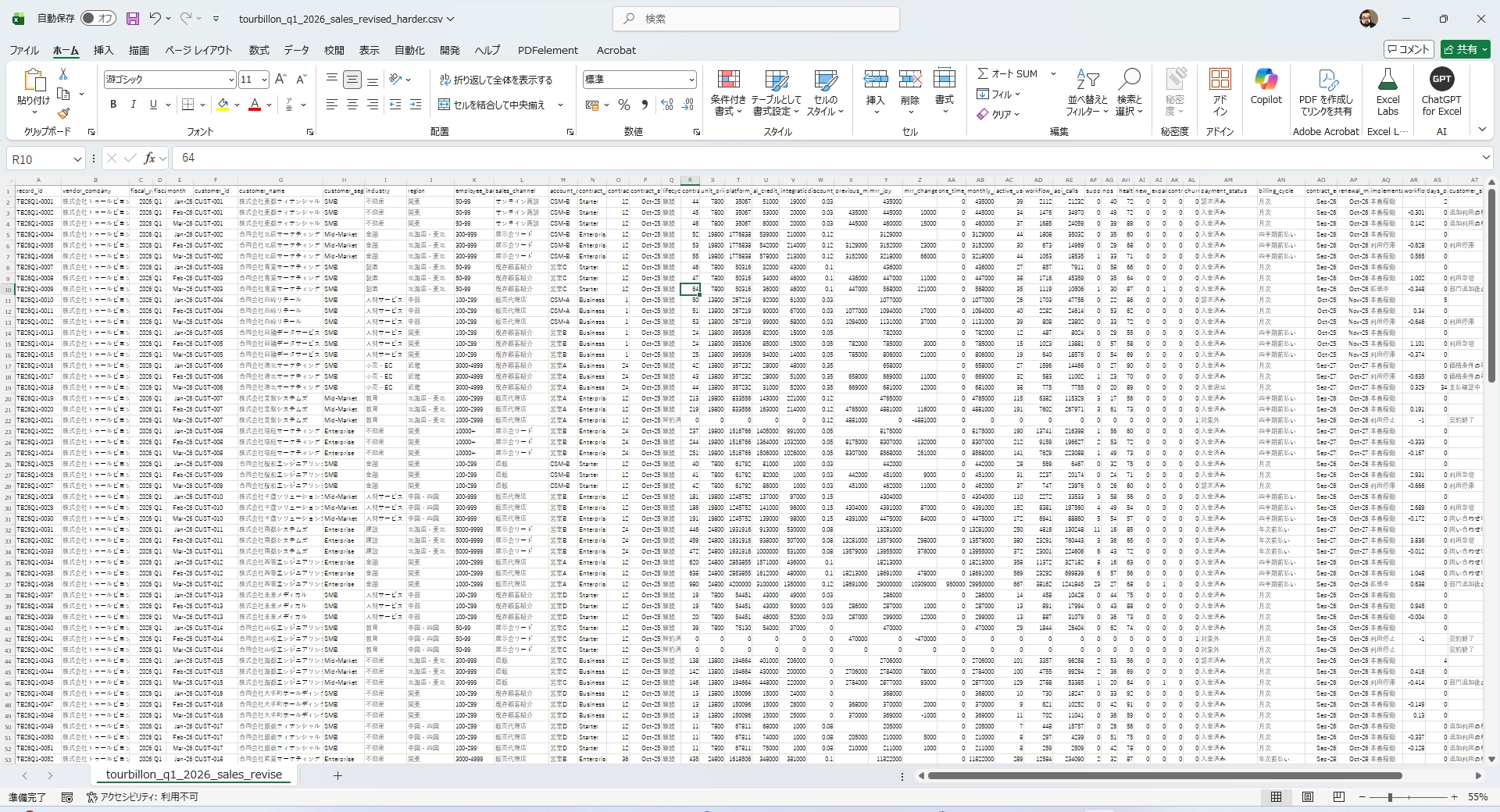
Task: Click the AutoSum (オート SUM) button
Action: (1007, 73)
